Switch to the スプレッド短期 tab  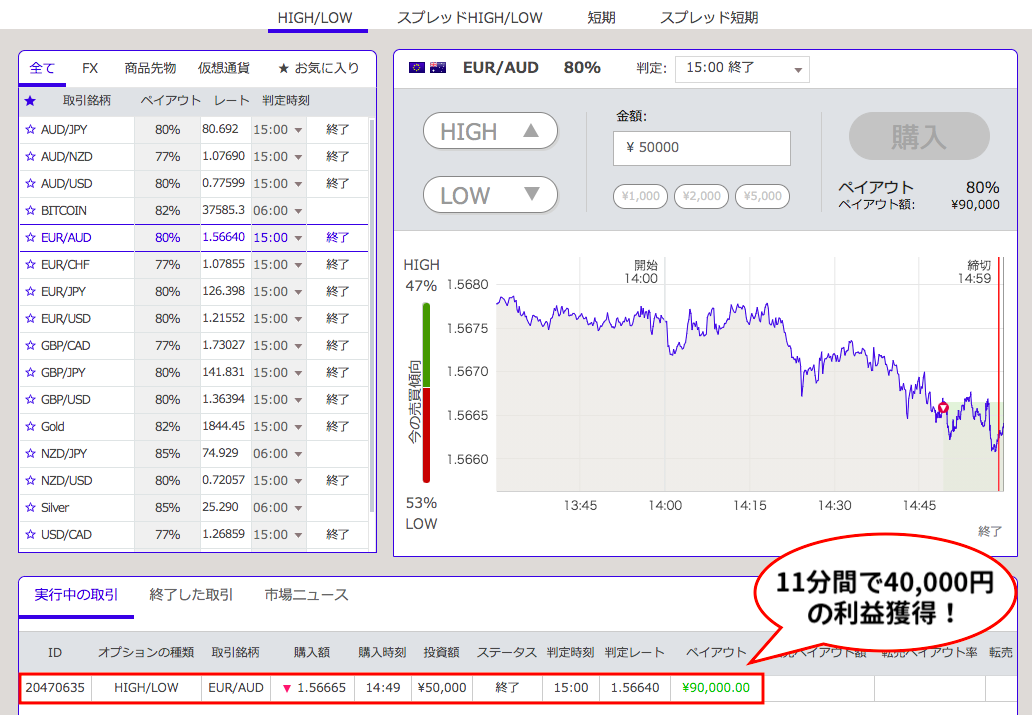point(709,18)
